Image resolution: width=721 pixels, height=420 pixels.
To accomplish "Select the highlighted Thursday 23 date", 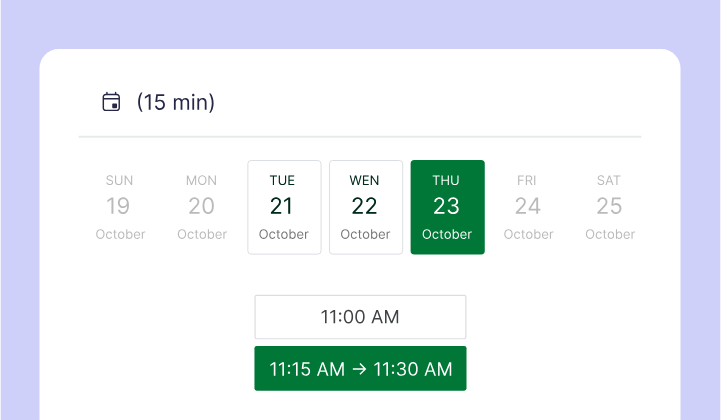I will pyautogui.click(x=447, y=207).
